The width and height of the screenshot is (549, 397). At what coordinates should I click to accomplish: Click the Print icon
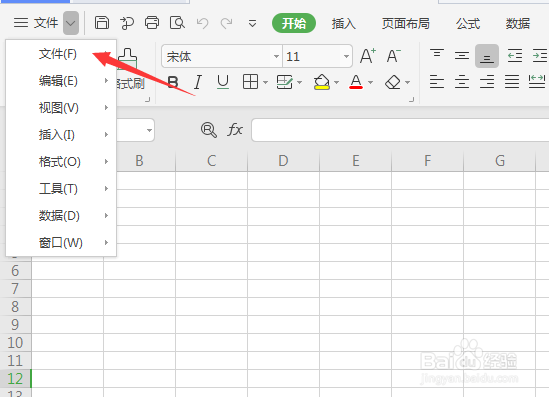[x=152, y=23]
